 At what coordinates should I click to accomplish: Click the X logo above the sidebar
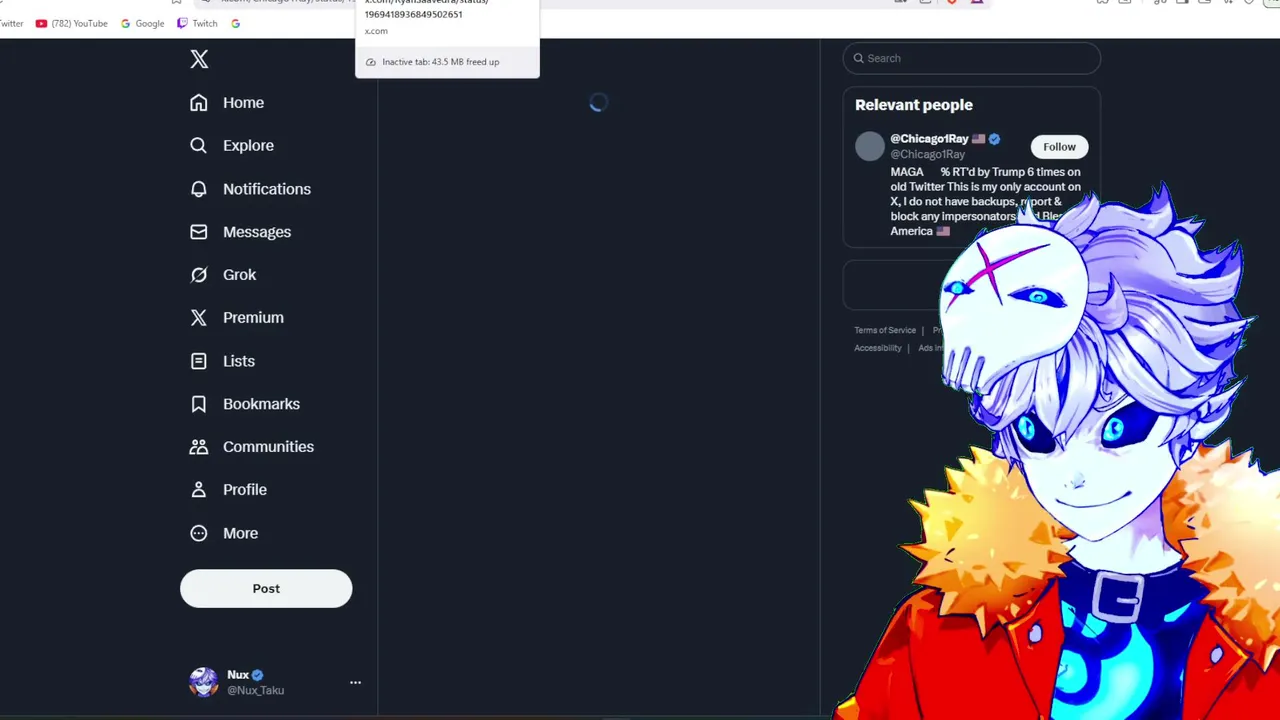tap(199, 59)
